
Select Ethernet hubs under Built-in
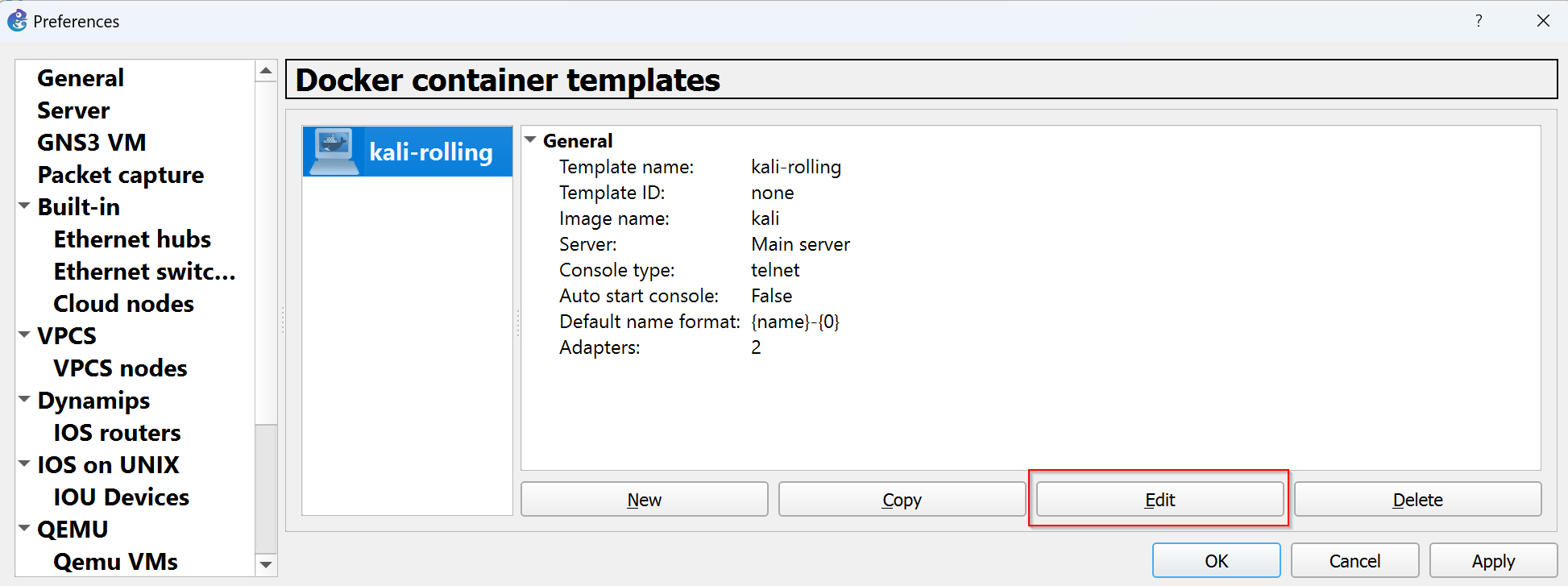click(x=132, y=239)
